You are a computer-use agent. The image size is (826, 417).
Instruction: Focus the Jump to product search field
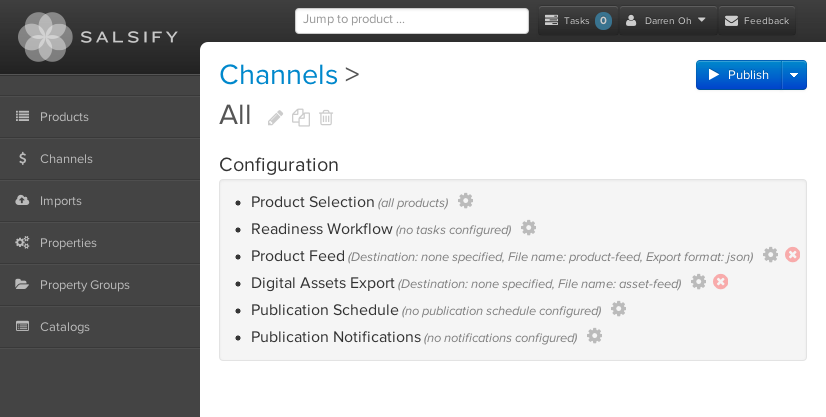(412, 21)
